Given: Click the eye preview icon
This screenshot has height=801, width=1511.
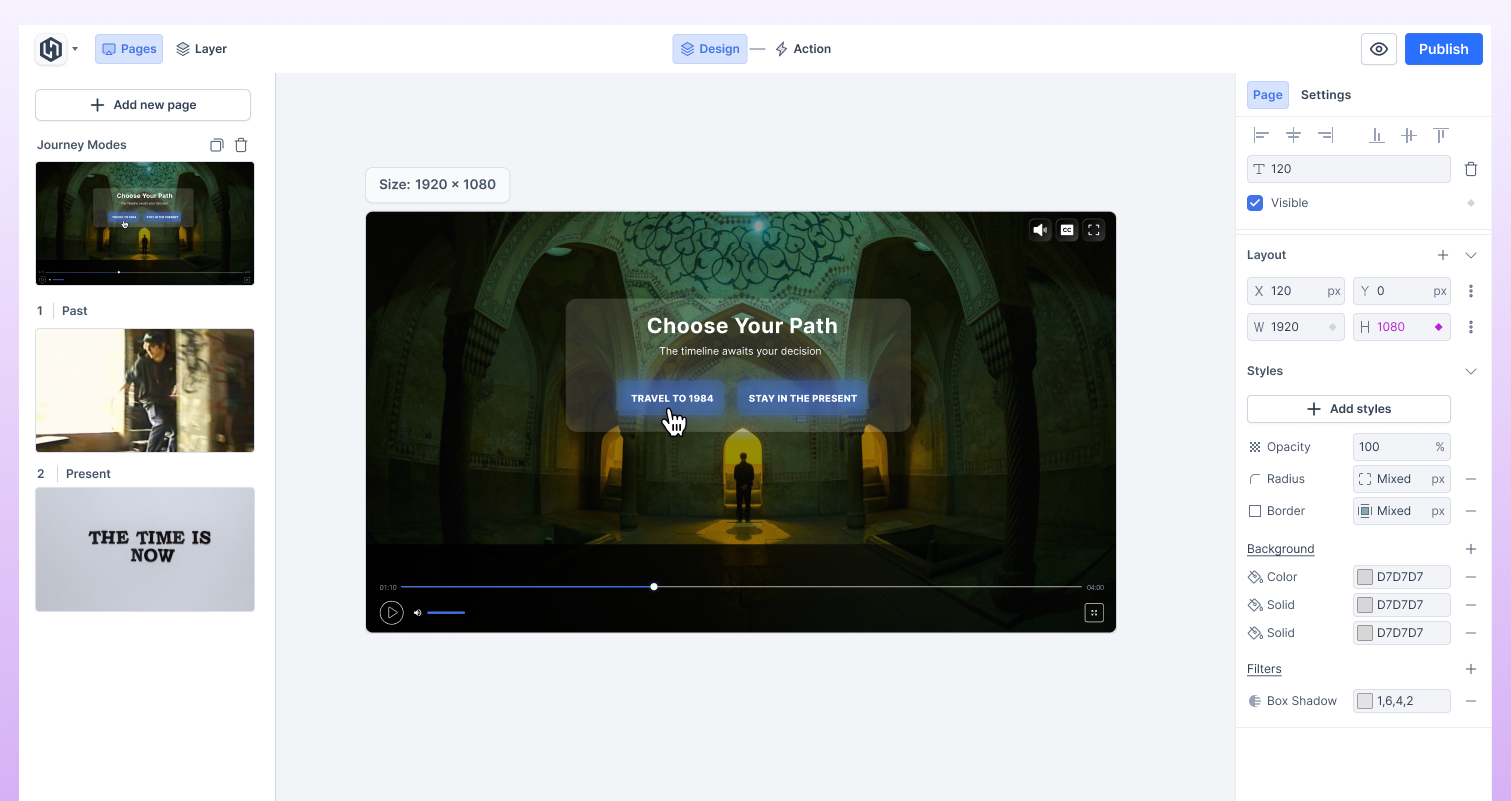Looking at the screenshot, I should 1378,49.
